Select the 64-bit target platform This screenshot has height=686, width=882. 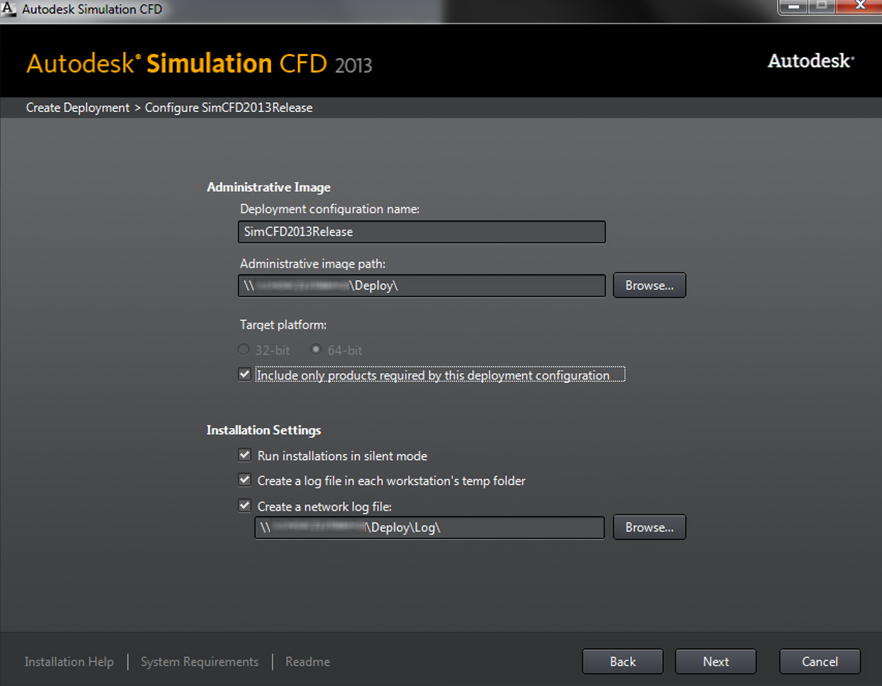(x=316, y=350)
